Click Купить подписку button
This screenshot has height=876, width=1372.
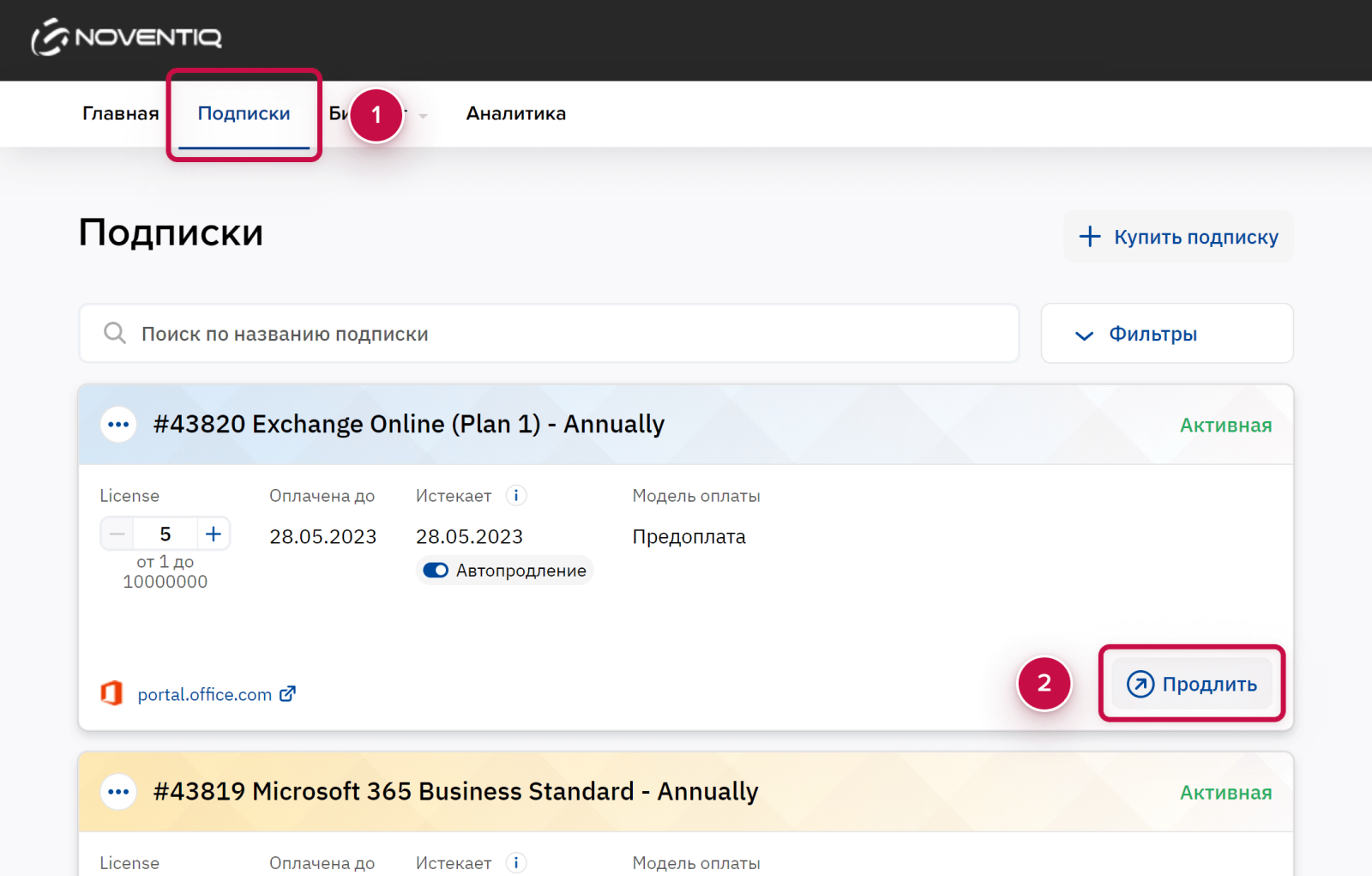click(1178, 237)
